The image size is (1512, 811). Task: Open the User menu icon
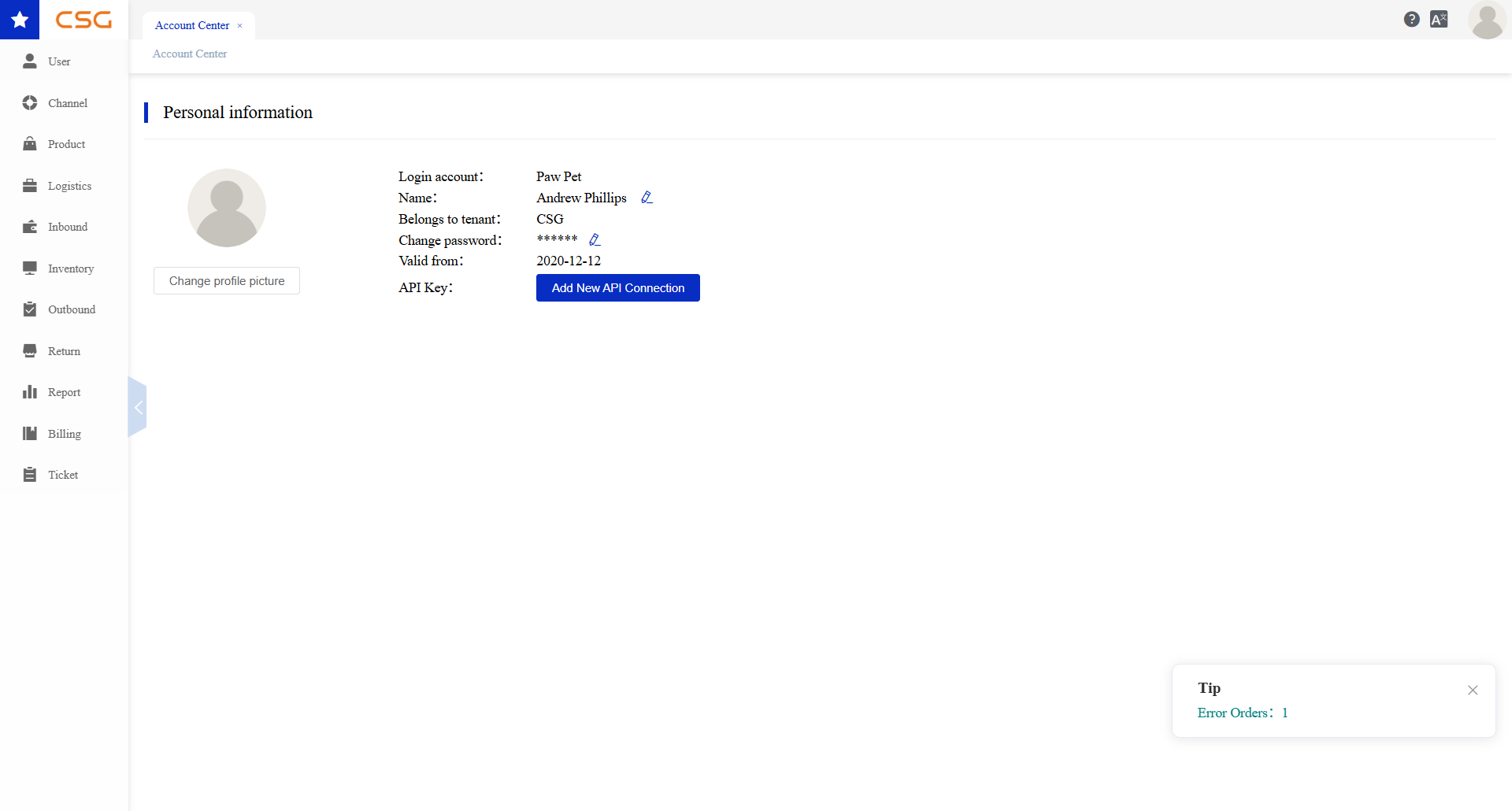(30, 61)
